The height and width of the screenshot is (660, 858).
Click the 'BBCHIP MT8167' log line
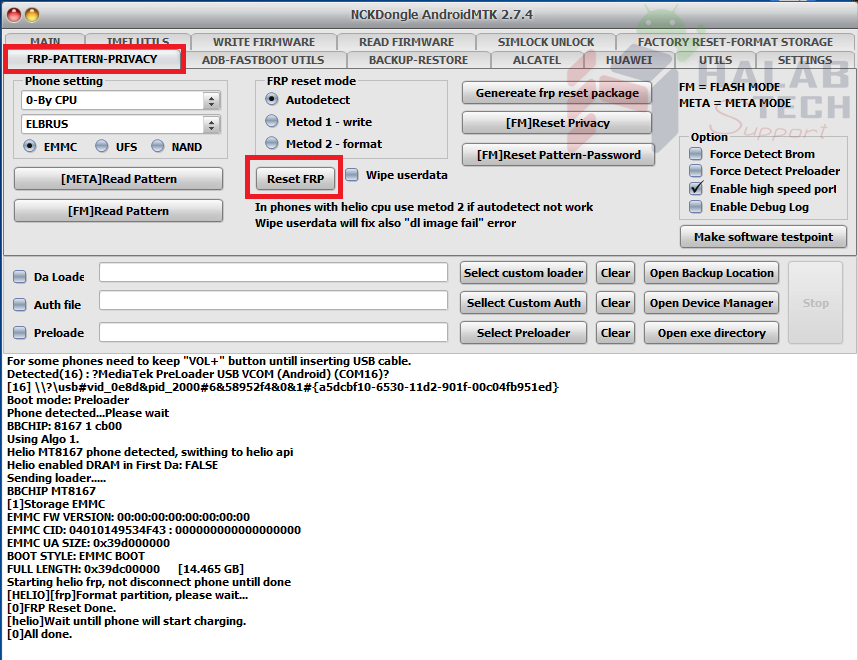[51, 491]
